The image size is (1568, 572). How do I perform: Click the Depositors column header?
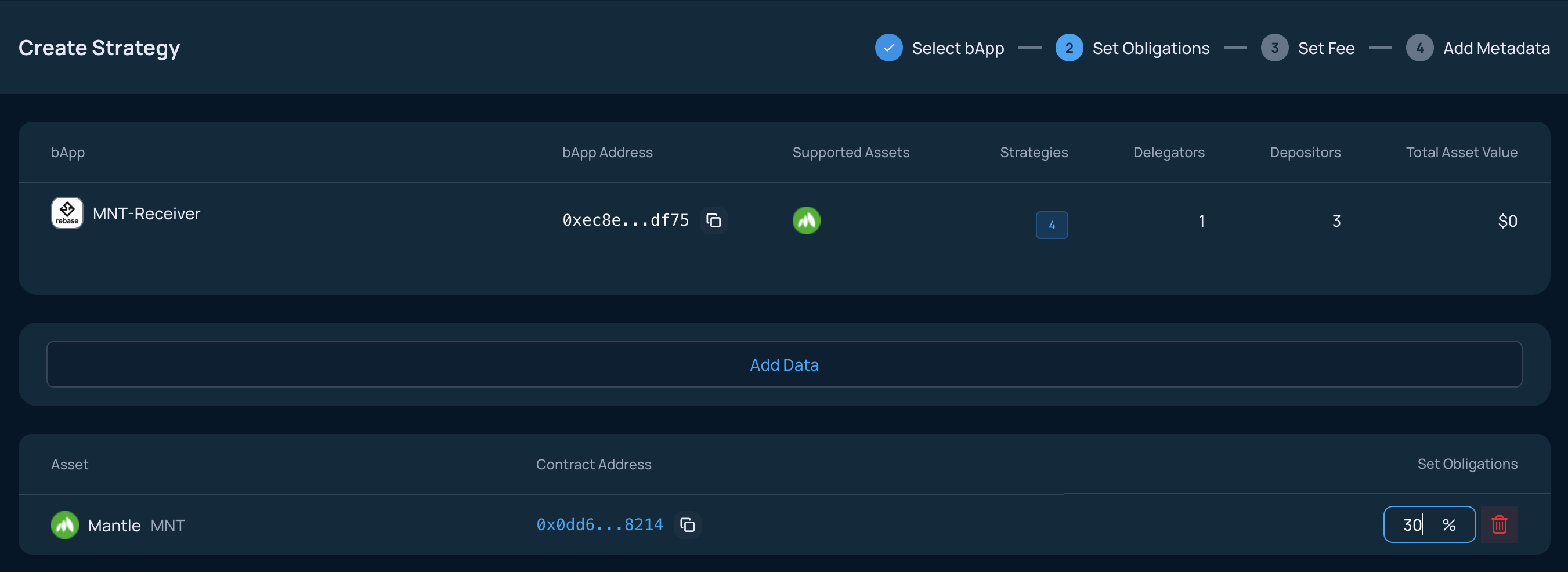(1305, 152)
